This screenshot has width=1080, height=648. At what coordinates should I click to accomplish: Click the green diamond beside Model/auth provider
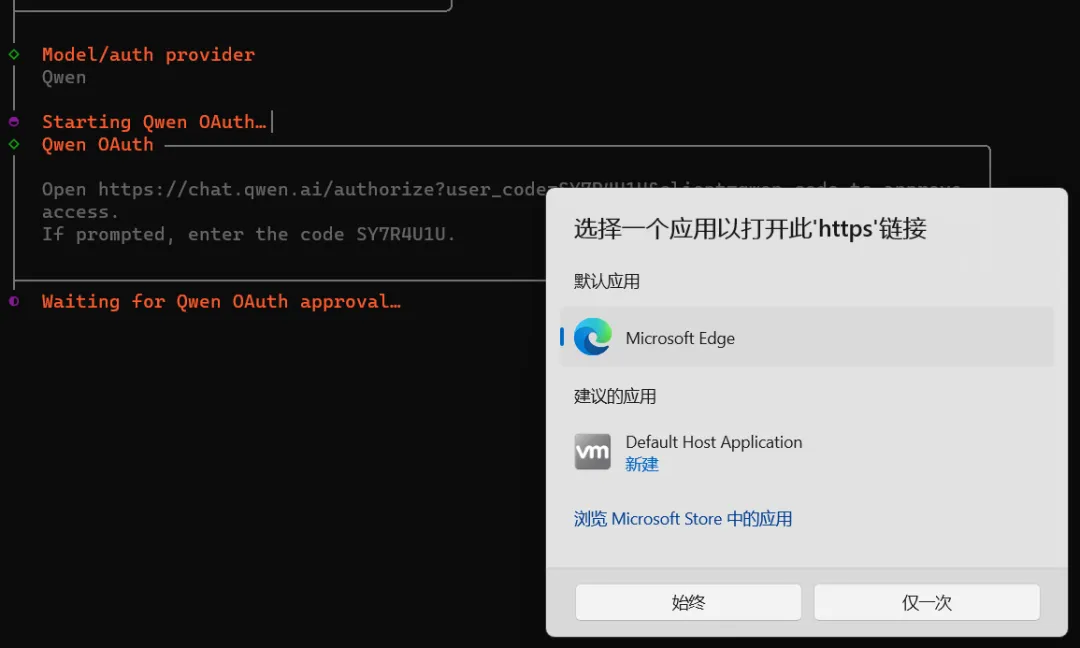14,54
